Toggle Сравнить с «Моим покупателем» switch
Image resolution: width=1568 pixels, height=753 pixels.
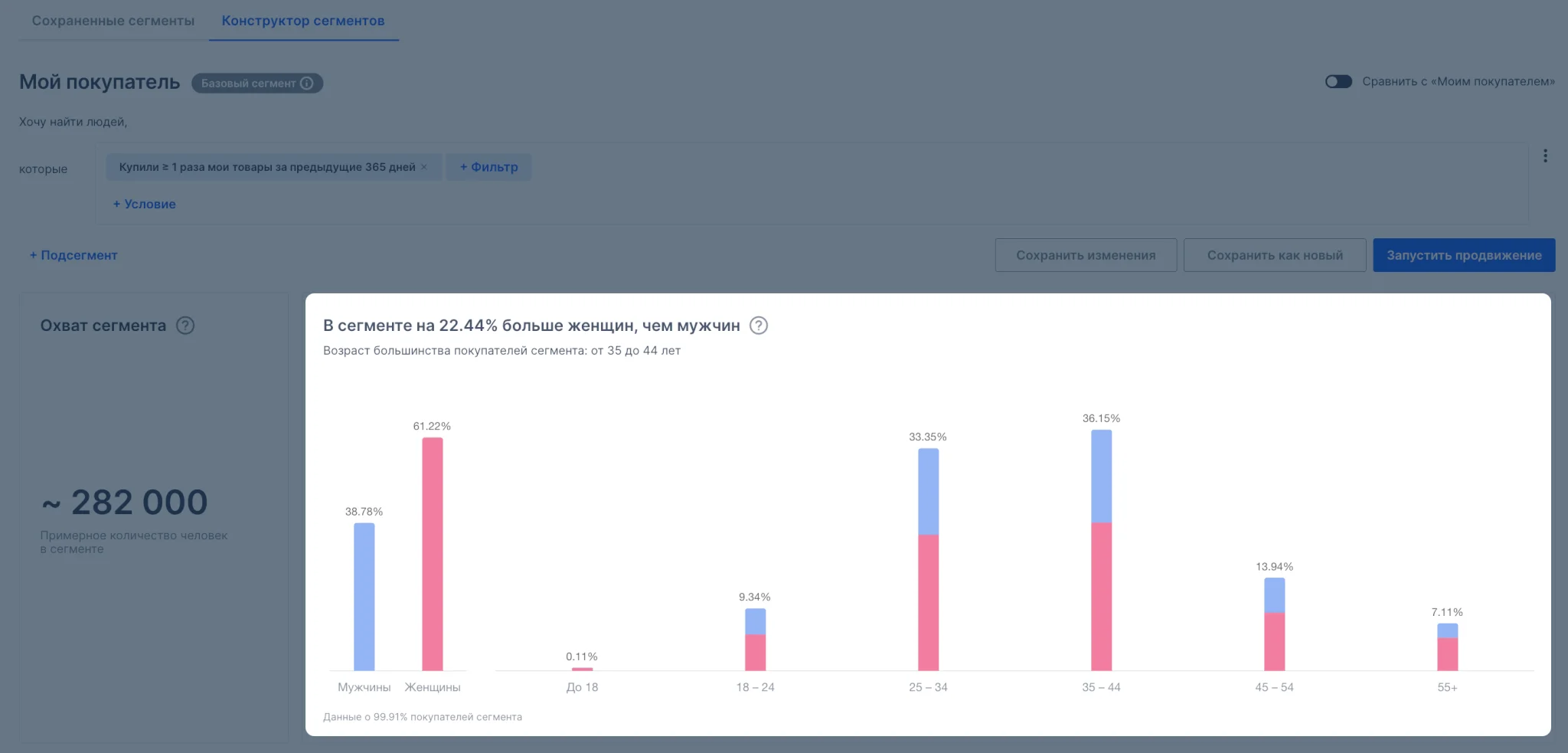click(x=1338, y=82)
